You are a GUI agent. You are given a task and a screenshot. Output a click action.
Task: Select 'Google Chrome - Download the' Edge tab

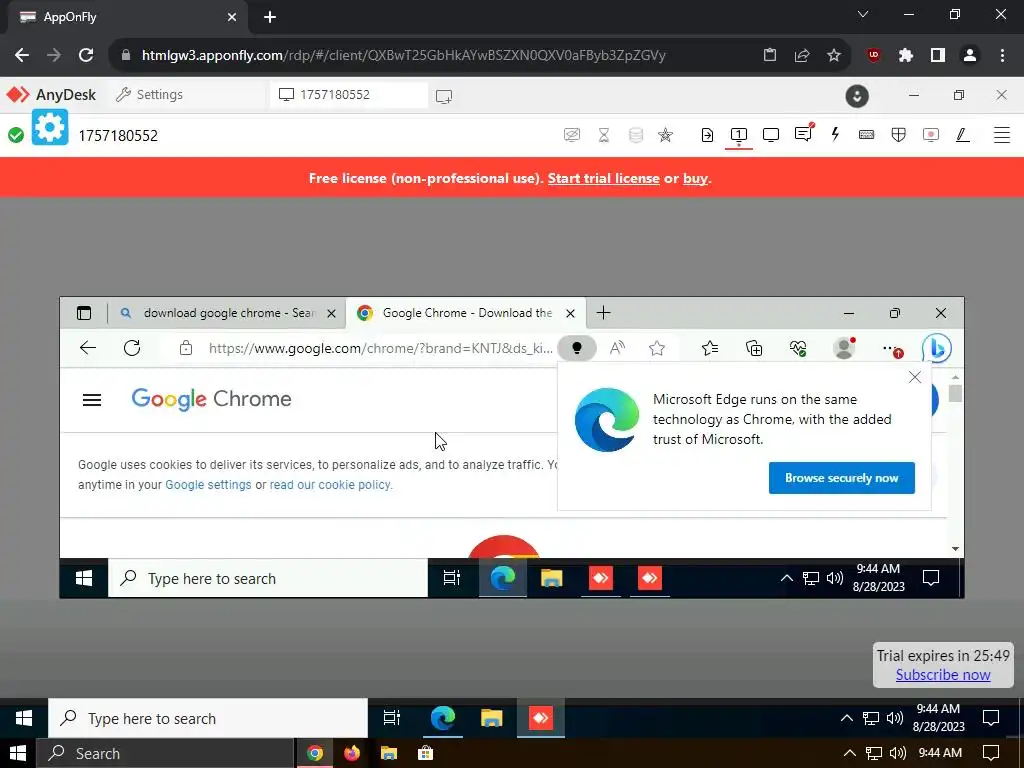point(465,313)
